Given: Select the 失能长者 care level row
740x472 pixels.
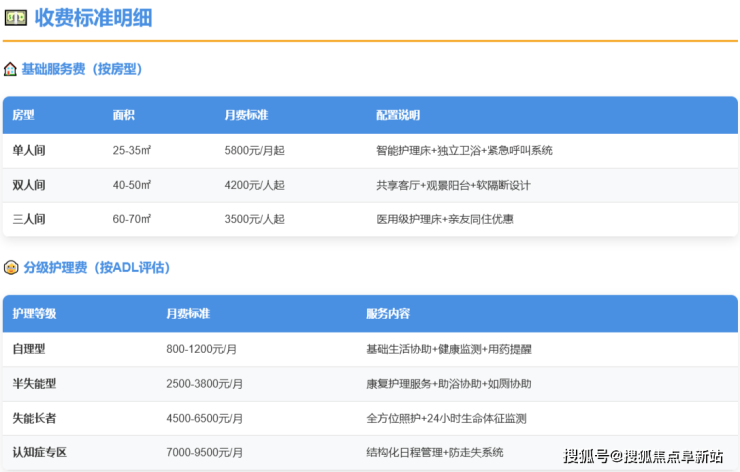Looking at the screenshot, I should [34, 418].
